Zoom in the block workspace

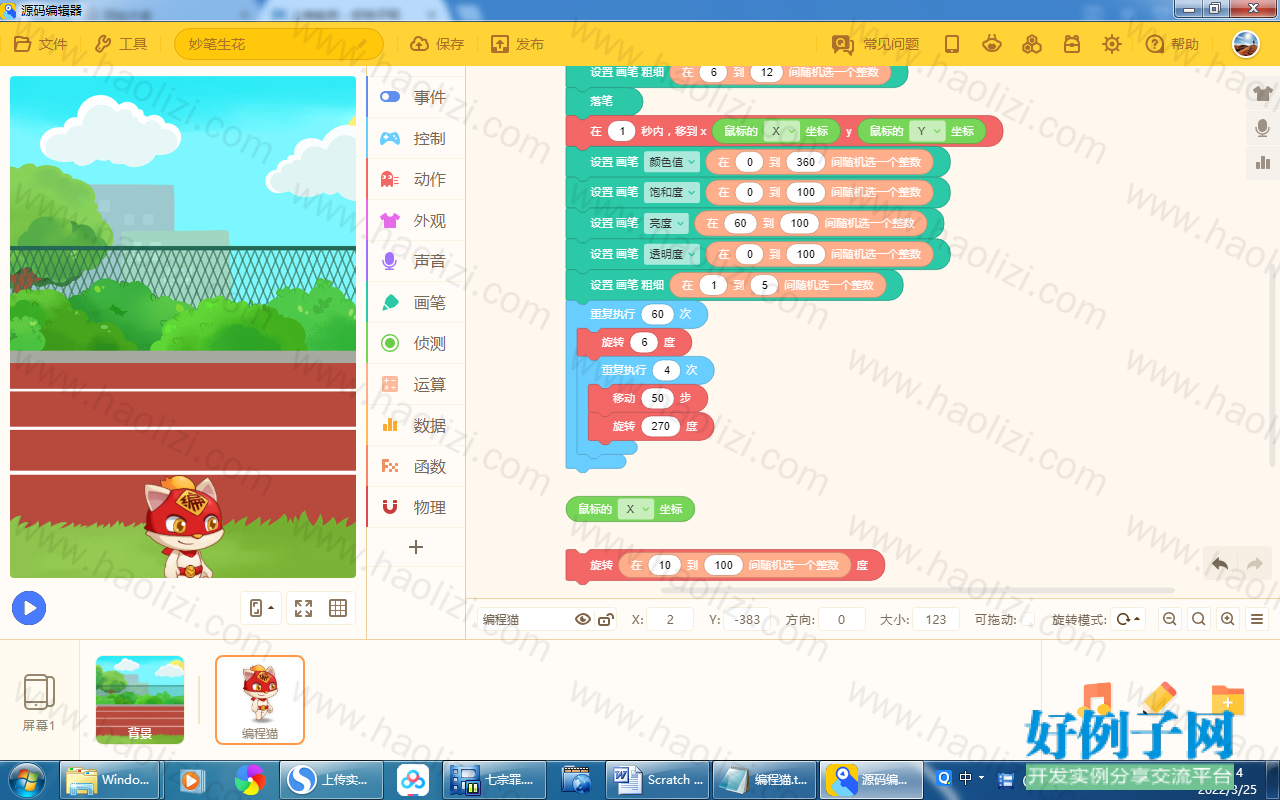pos(1228,619)
